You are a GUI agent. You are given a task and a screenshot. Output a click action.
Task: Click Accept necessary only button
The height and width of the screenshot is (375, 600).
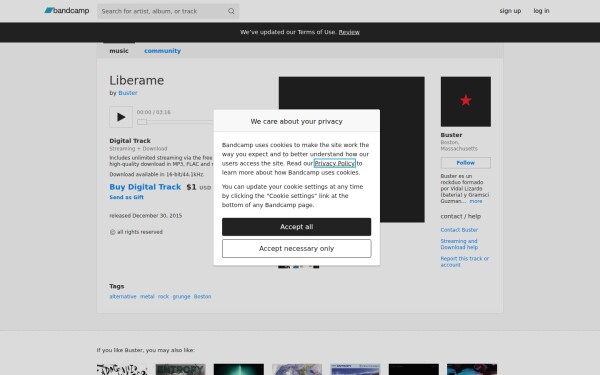(x=297, y=248)
